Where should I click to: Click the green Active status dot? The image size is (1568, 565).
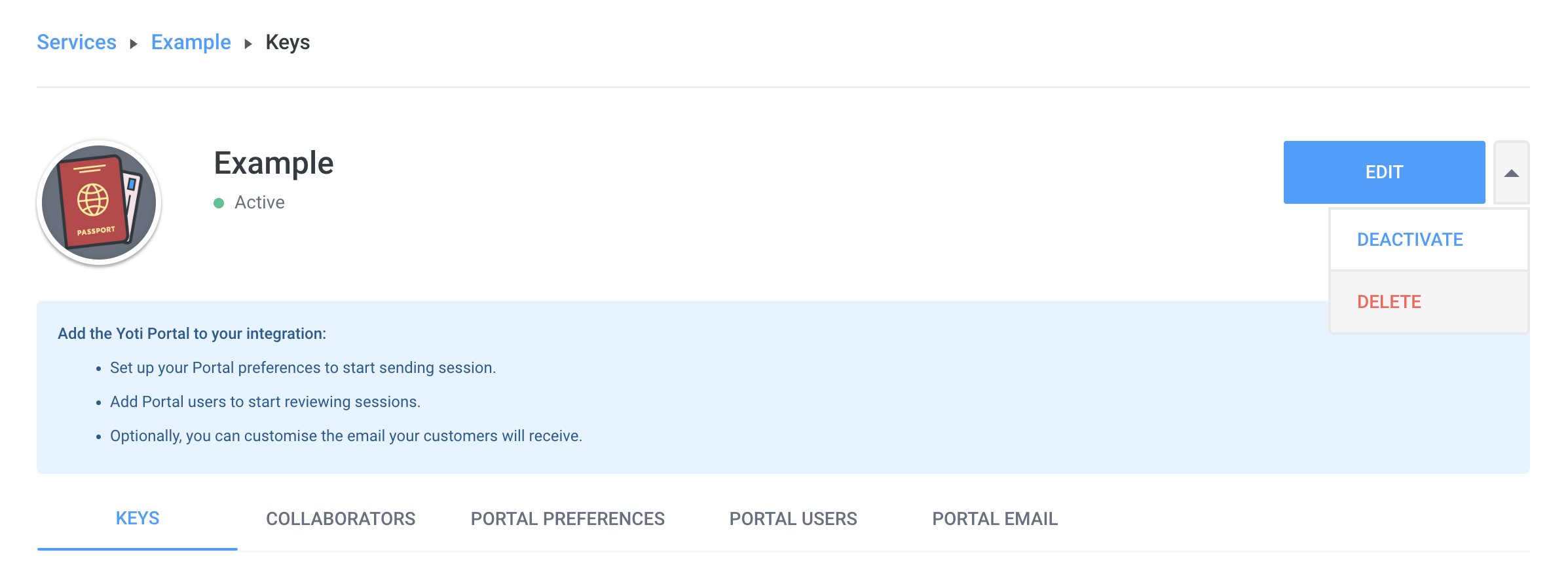coord(219,203)
